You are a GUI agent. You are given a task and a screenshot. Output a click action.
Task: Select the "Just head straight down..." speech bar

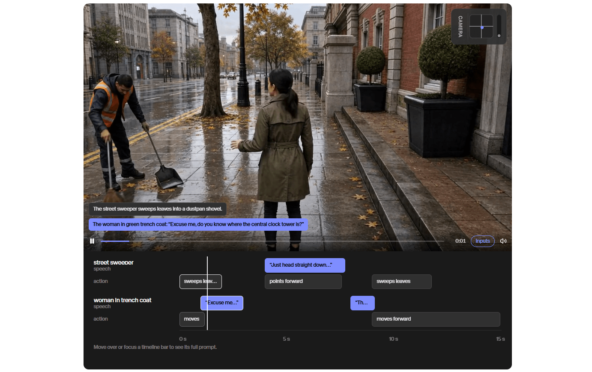coord(305,265)
